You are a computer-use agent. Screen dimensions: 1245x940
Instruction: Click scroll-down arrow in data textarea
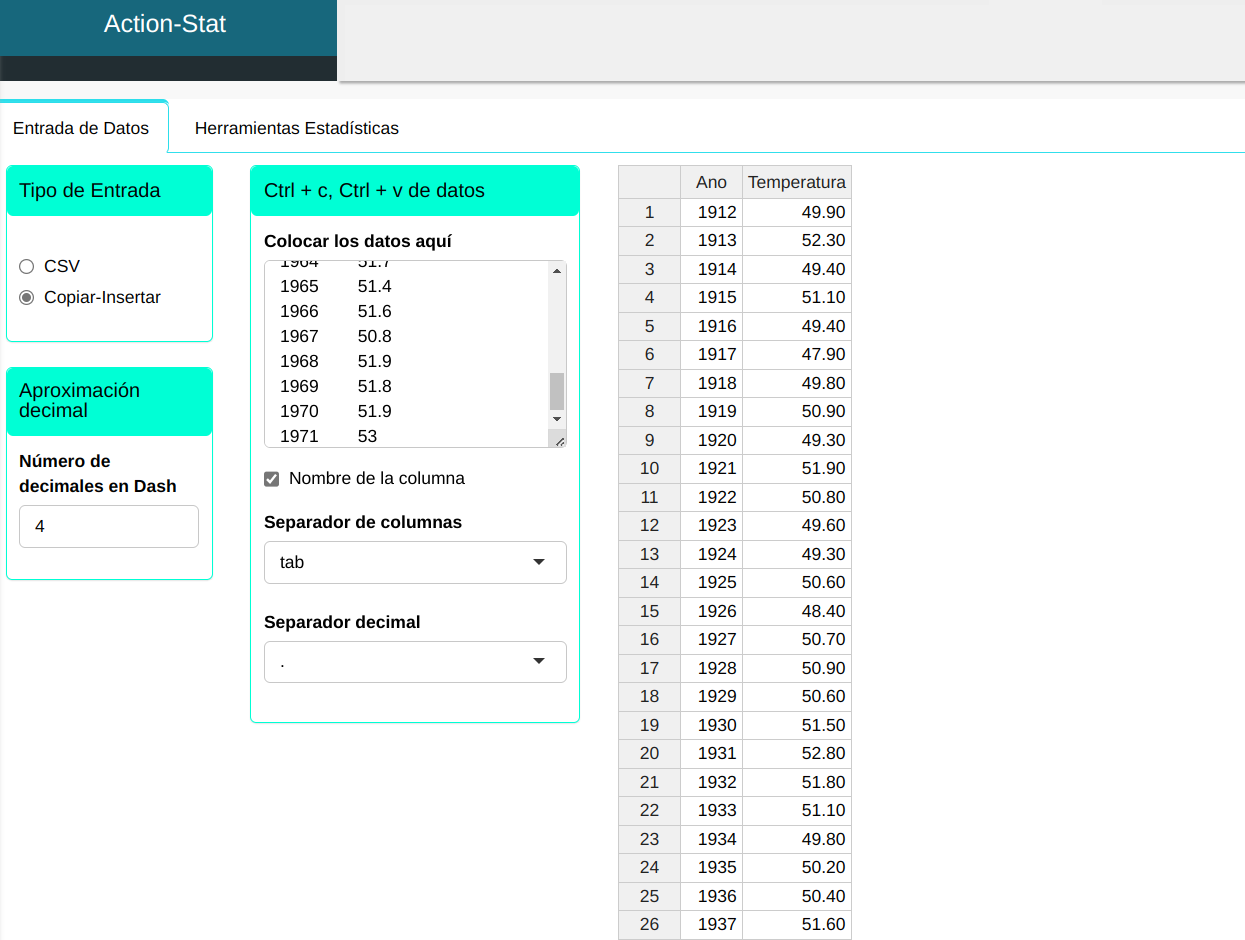[x=557, y=419]
